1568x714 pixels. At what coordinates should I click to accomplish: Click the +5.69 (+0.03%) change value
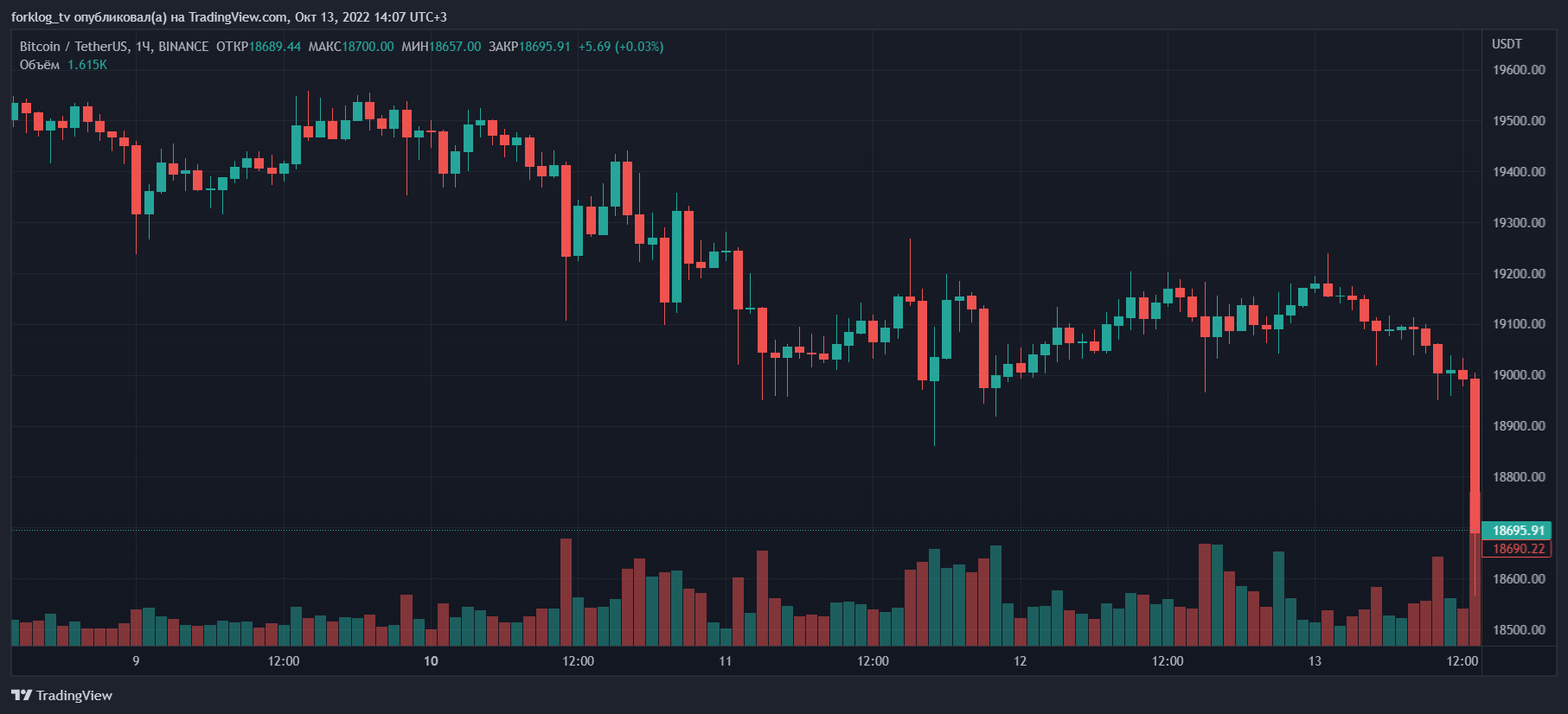(x=621, y=47)
